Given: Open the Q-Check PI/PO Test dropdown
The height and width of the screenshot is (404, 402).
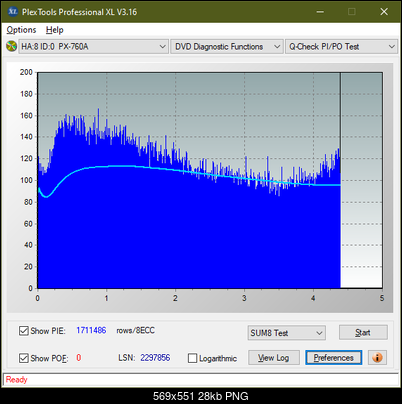Looking at the screenshot, I should coord(341,47).
